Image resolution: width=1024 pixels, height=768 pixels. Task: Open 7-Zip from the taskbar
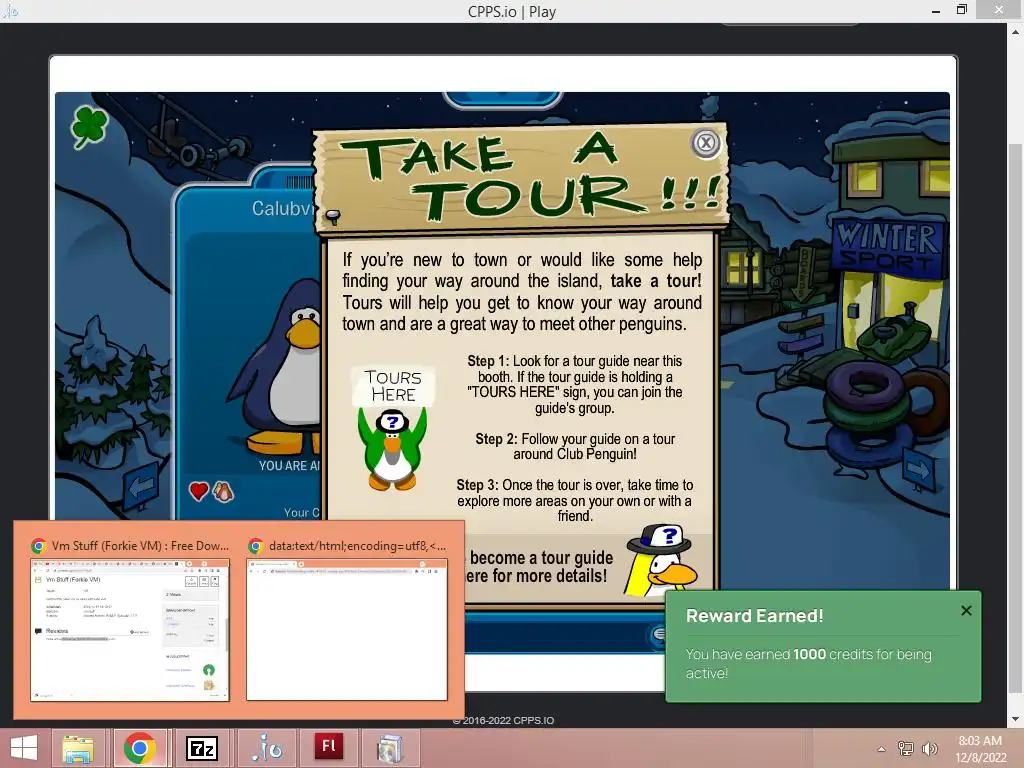[202, 748]
